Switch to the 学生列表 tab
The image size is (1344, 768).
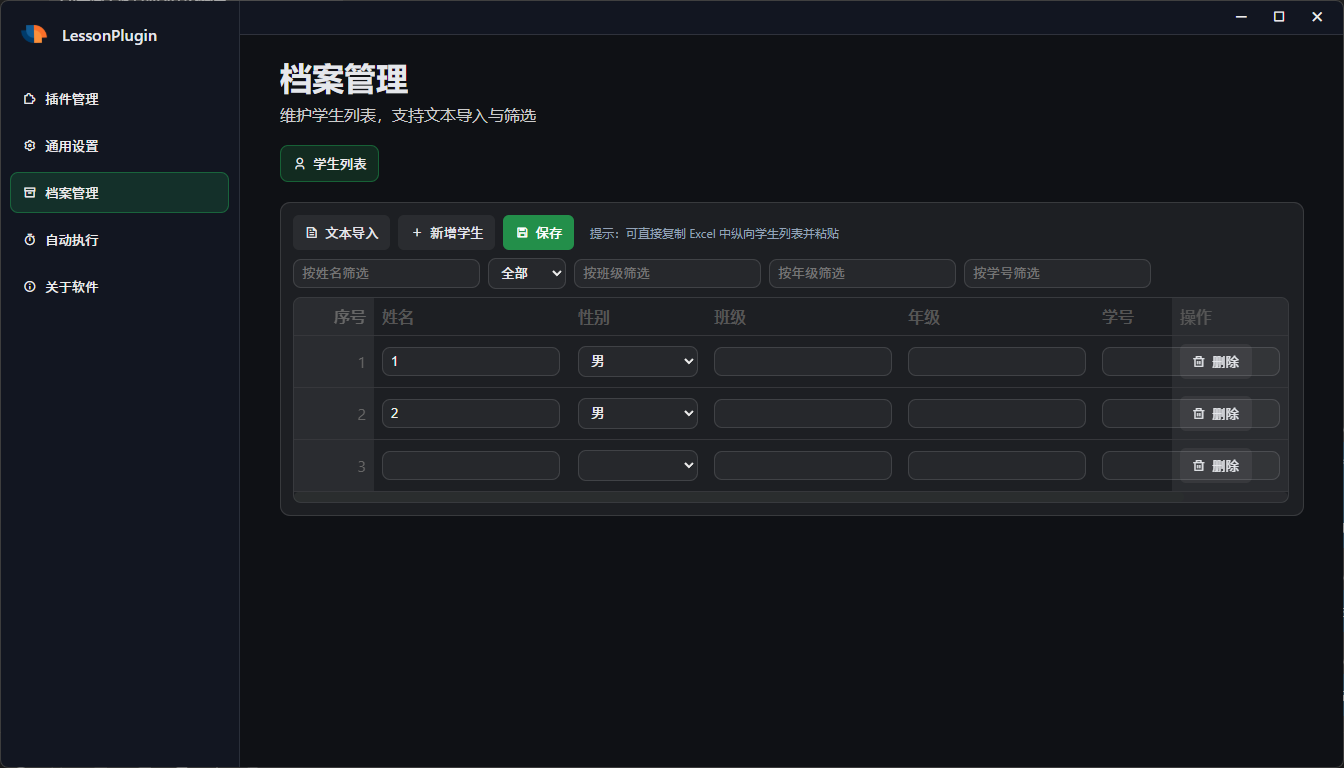pyautogui.click(x=329, y=164)
